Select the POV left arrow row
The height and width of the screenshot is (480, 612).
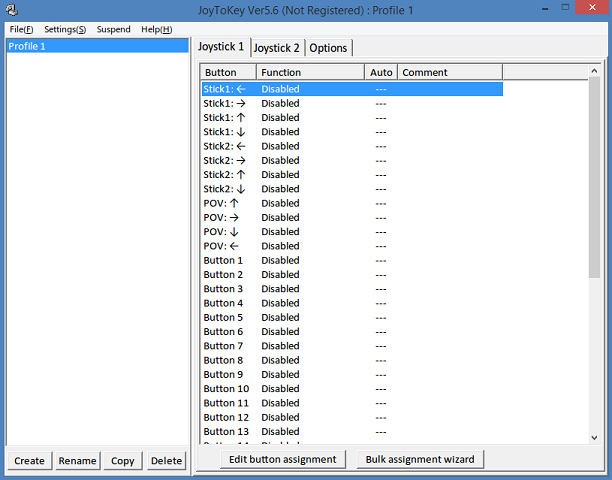click(352, 246)
